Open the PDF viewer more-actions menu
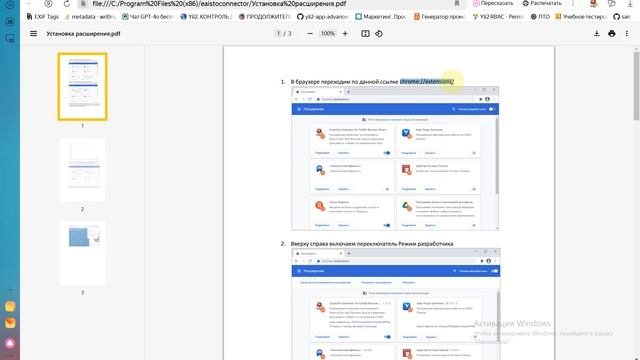Screen dimensions: 640x360 tap(627, 33)
